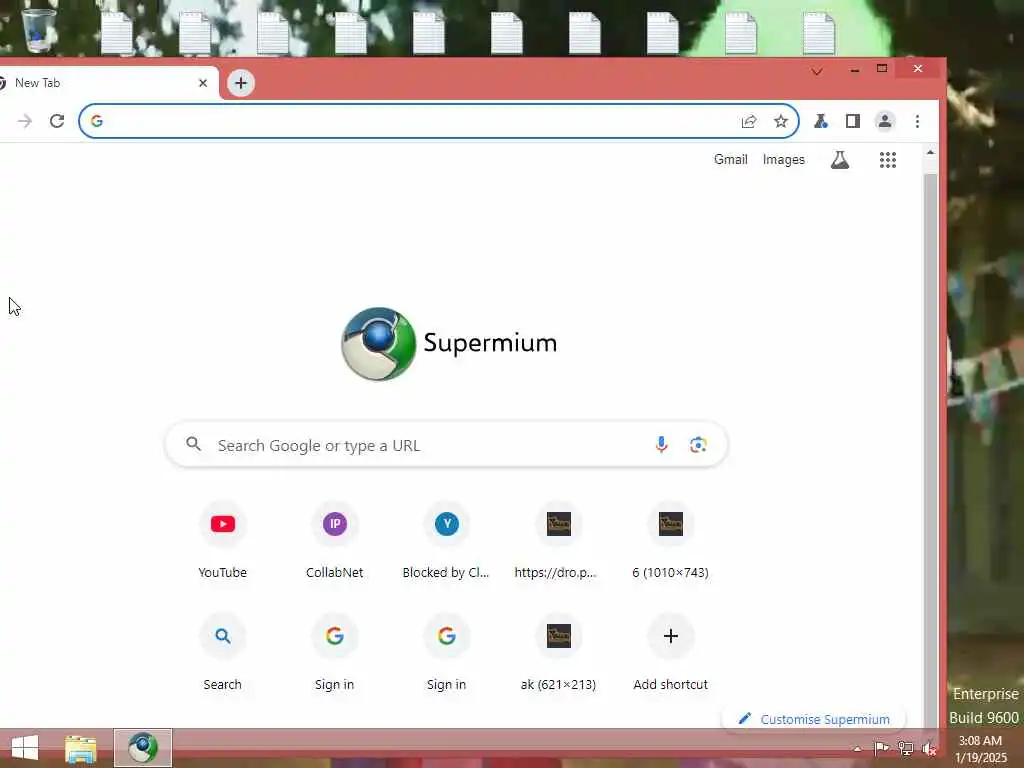This screenshot has height=768, width=1024.
Task: Show hidden tray icons arrow
Action: 857,748
